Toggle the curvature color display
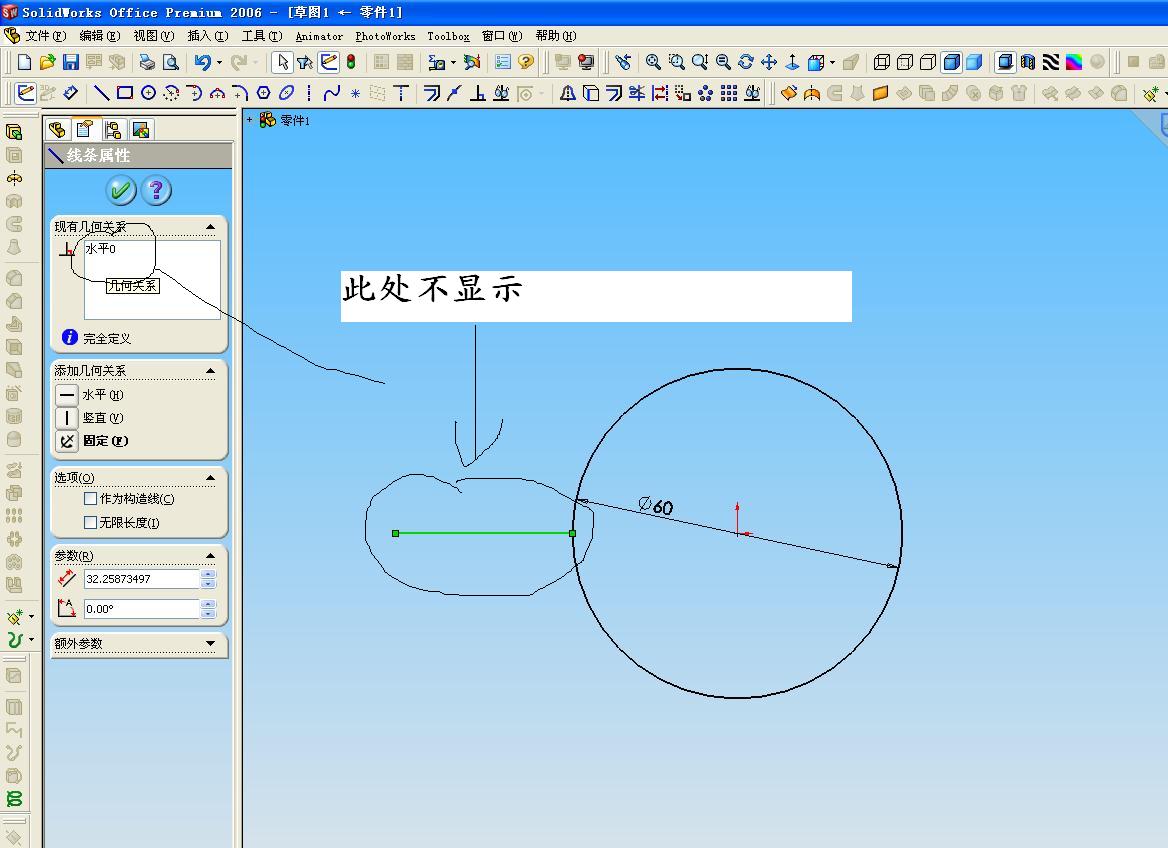Screen dimensions: 1168x848 pyautogui.click(x=1073, y=63)
